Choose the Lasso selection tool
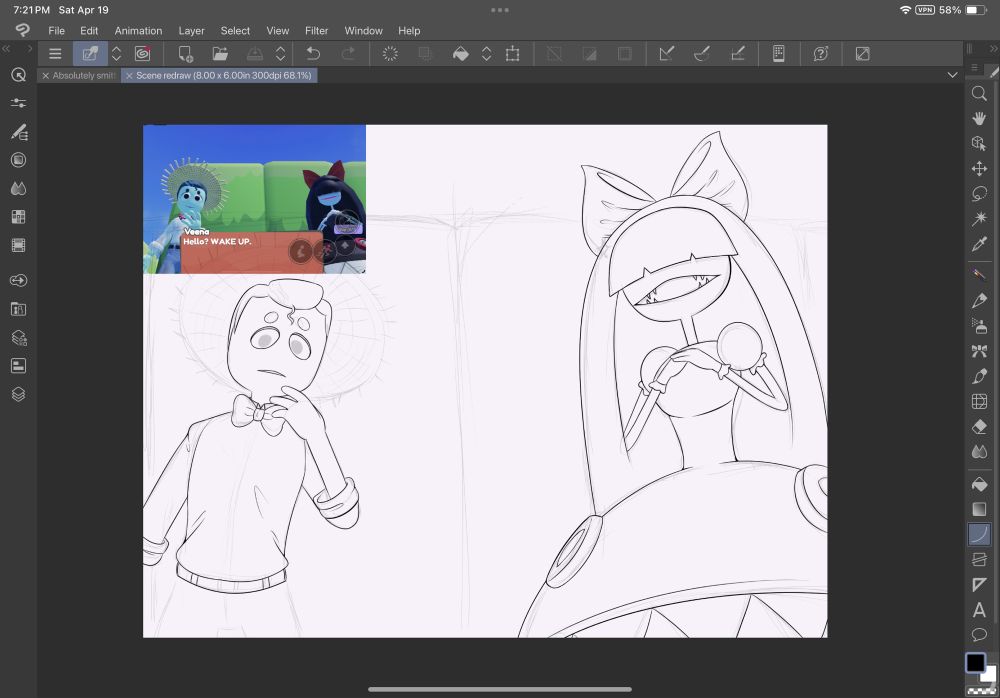Image resolution: width=1000 pixels, height=698 pixels. tap(979, 194)
